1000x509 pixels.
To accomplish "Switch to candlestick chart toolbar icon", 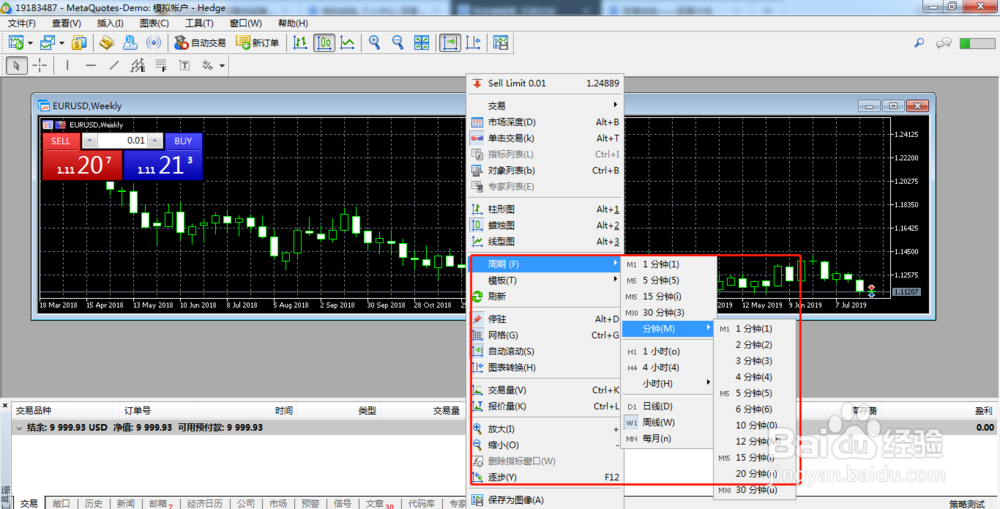I will pyautogui.click(x=324, y=43).
